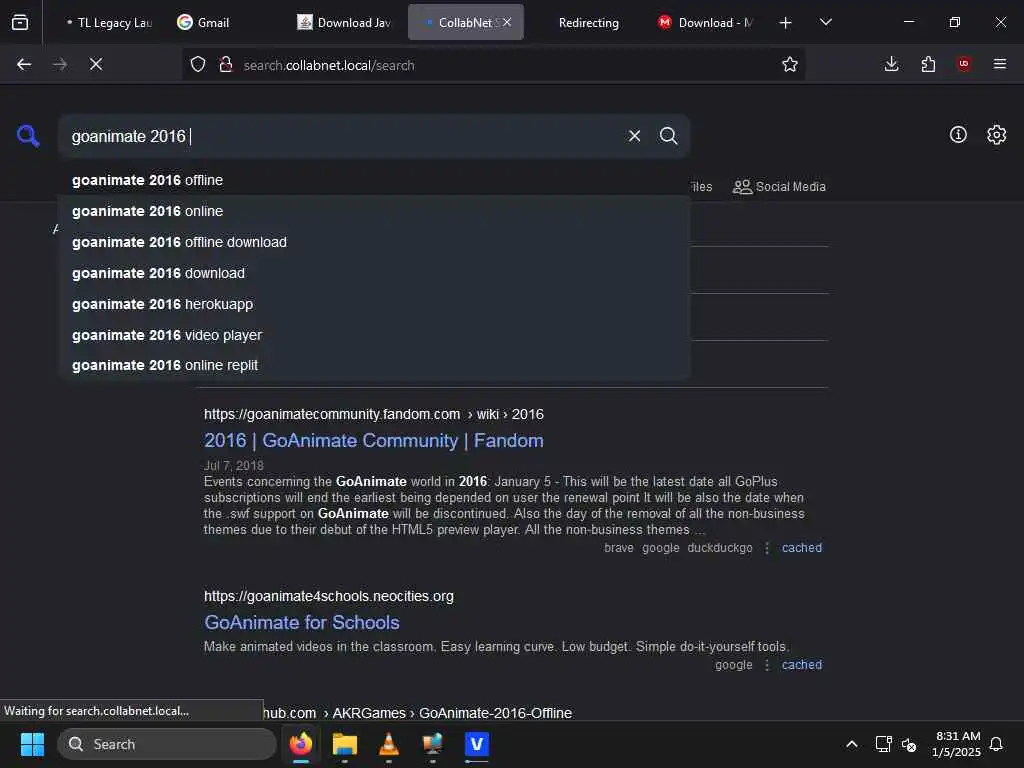Click google tag under GoAnimate for Schools
The width and height of the screenshot is (1024, 768).
(x=733, y=665)
